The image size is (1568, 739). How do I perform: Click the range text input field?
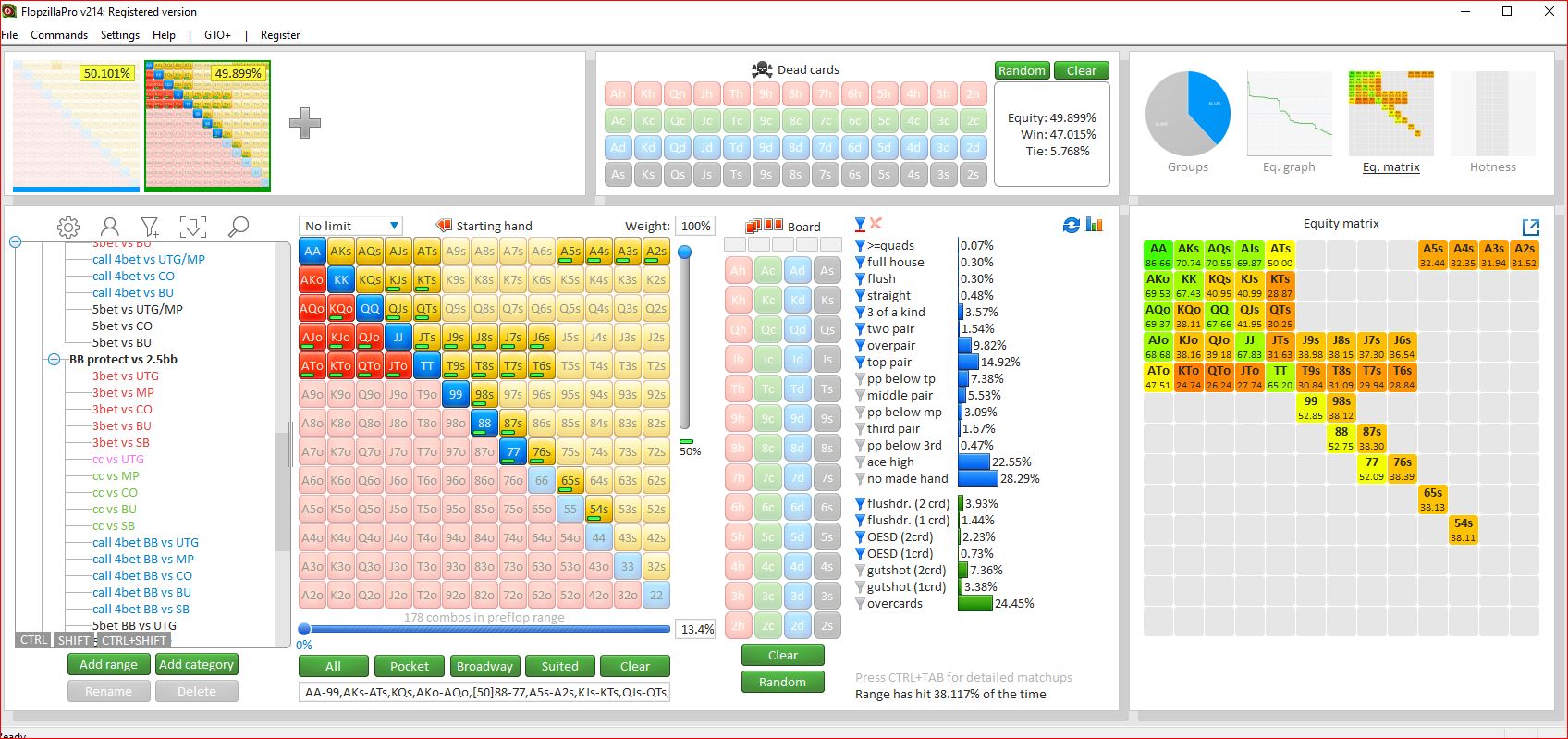[x=484, y=692]
